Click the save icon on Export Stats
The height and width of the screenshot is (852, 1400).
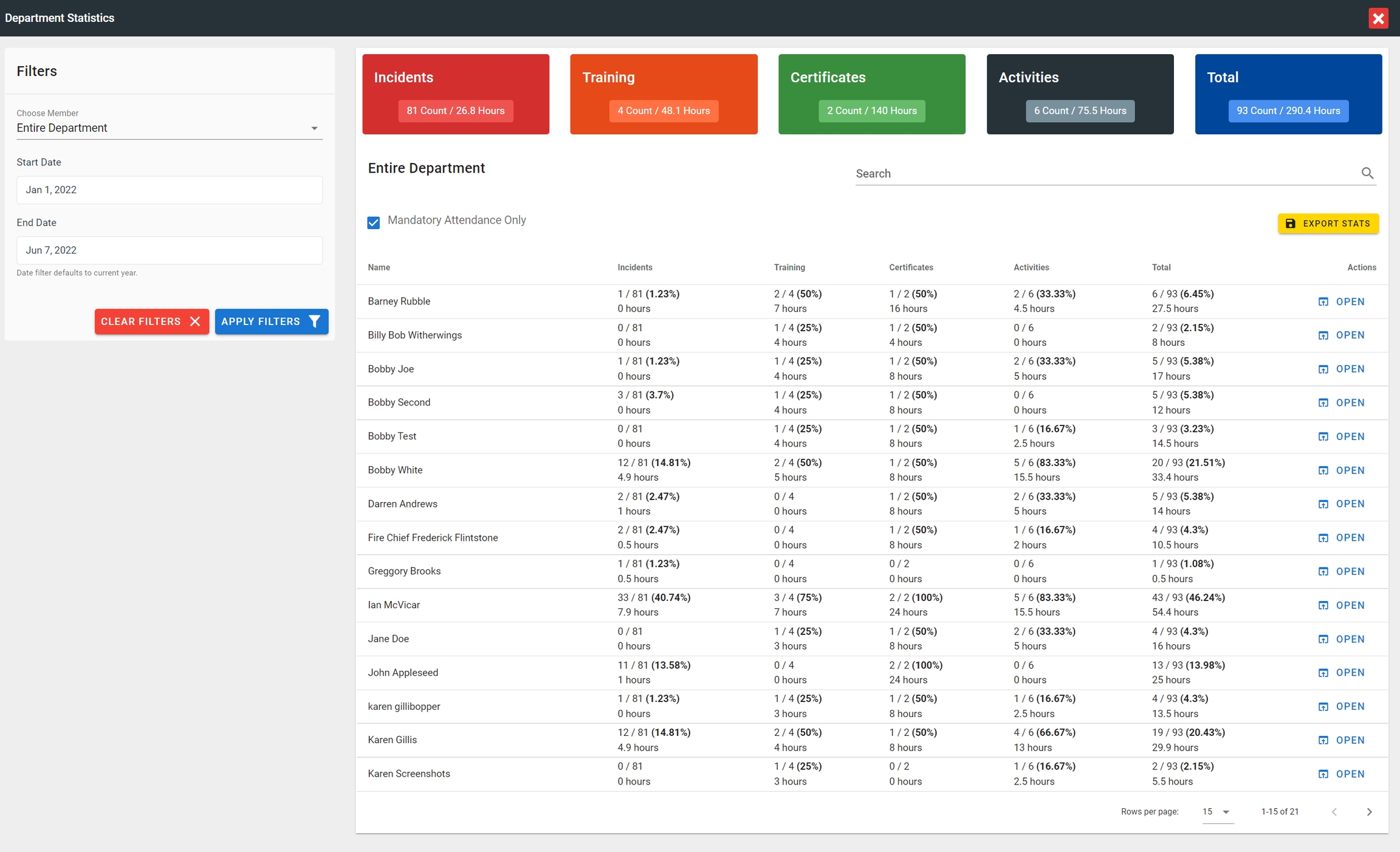pos(1291,224)
